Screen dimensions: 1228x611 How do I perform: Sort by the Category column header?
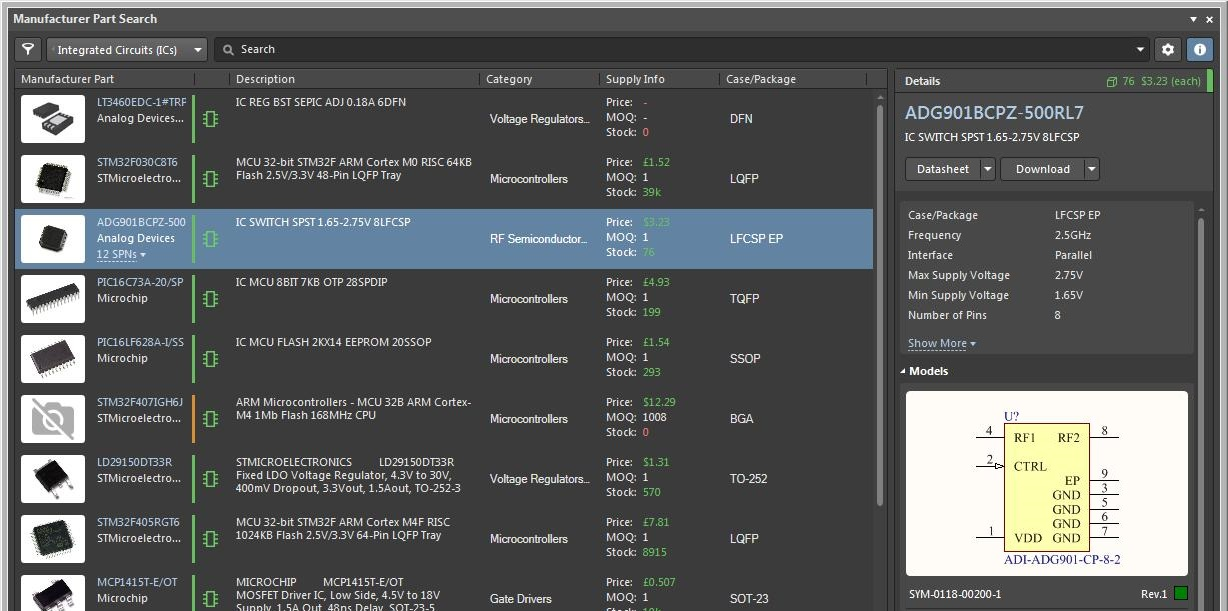(x=509, y=79)
